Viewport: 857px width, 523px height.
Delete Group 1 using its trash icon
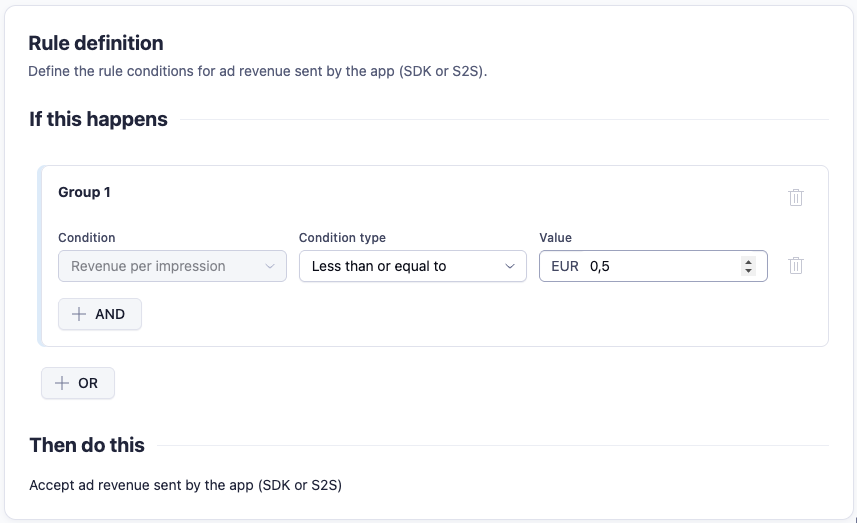pos(796,197)
